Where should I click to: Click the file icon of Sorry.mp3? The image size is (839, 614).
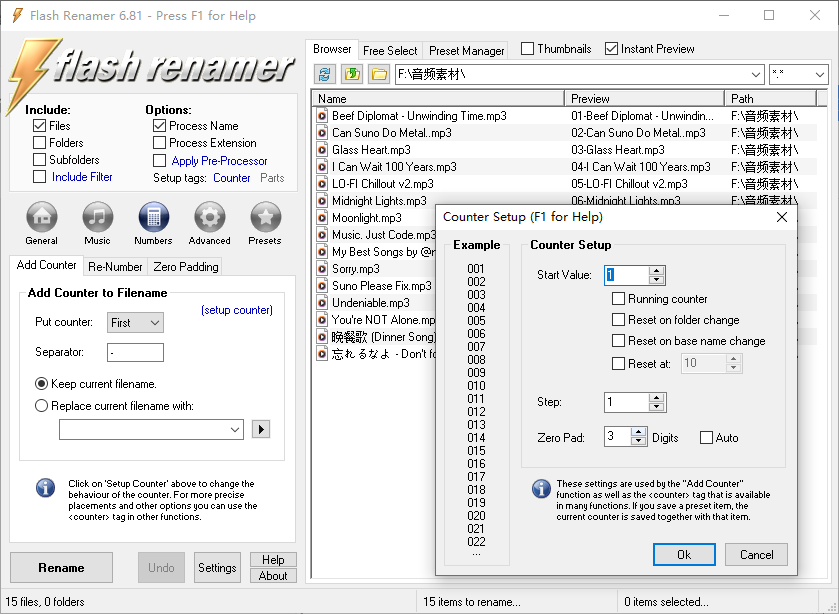pos(322,269)
